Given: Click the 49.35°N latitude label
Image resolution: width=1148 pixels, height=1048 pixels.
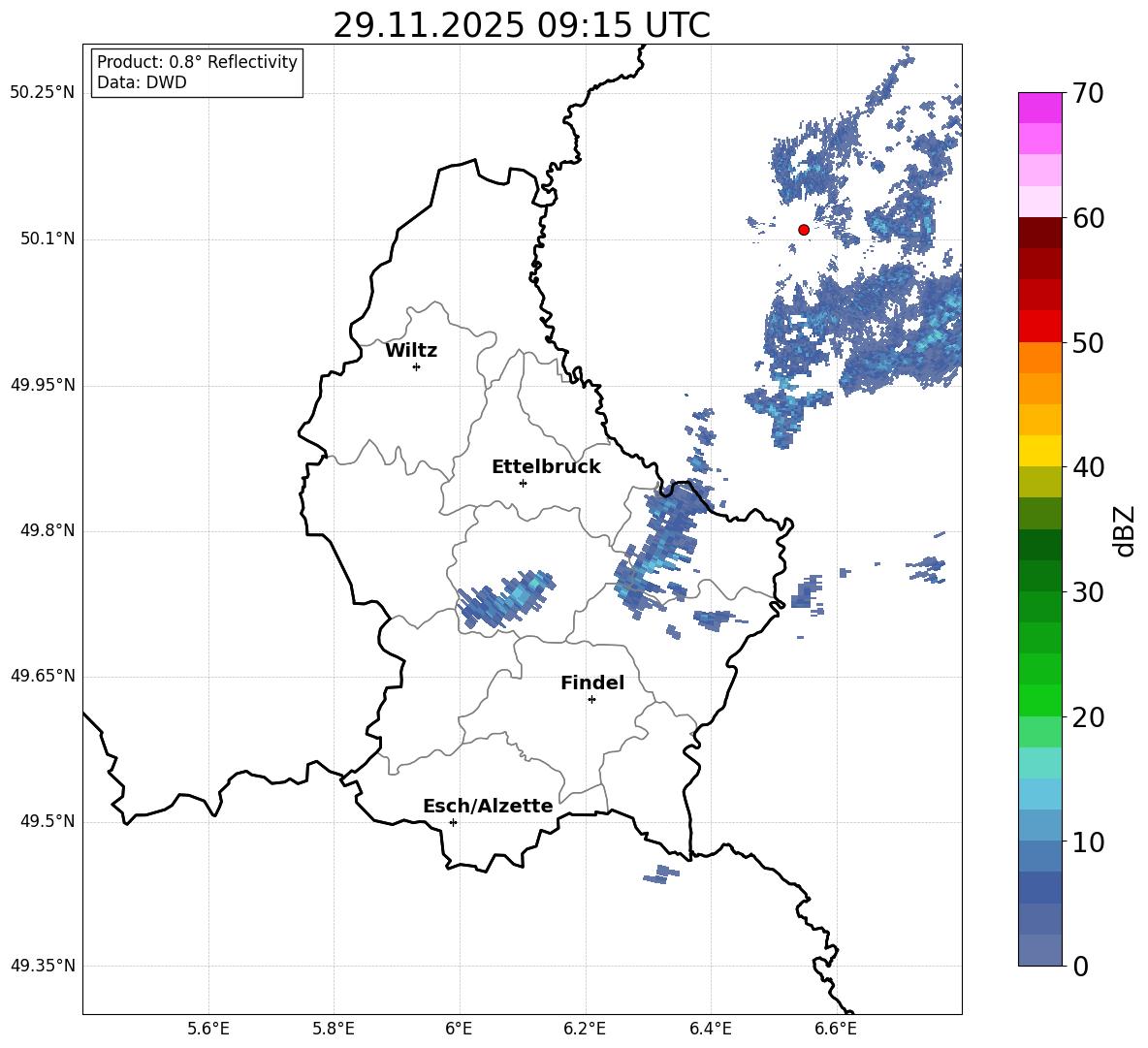Looking at the screenshot, I should [x=43, y=966].
